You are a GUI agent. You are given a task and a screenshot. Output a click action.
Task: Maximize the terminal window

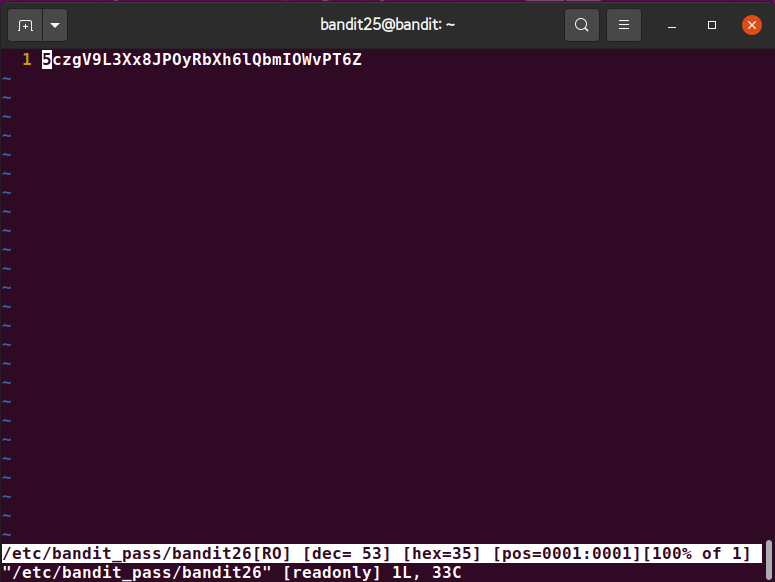coord(712,25)
